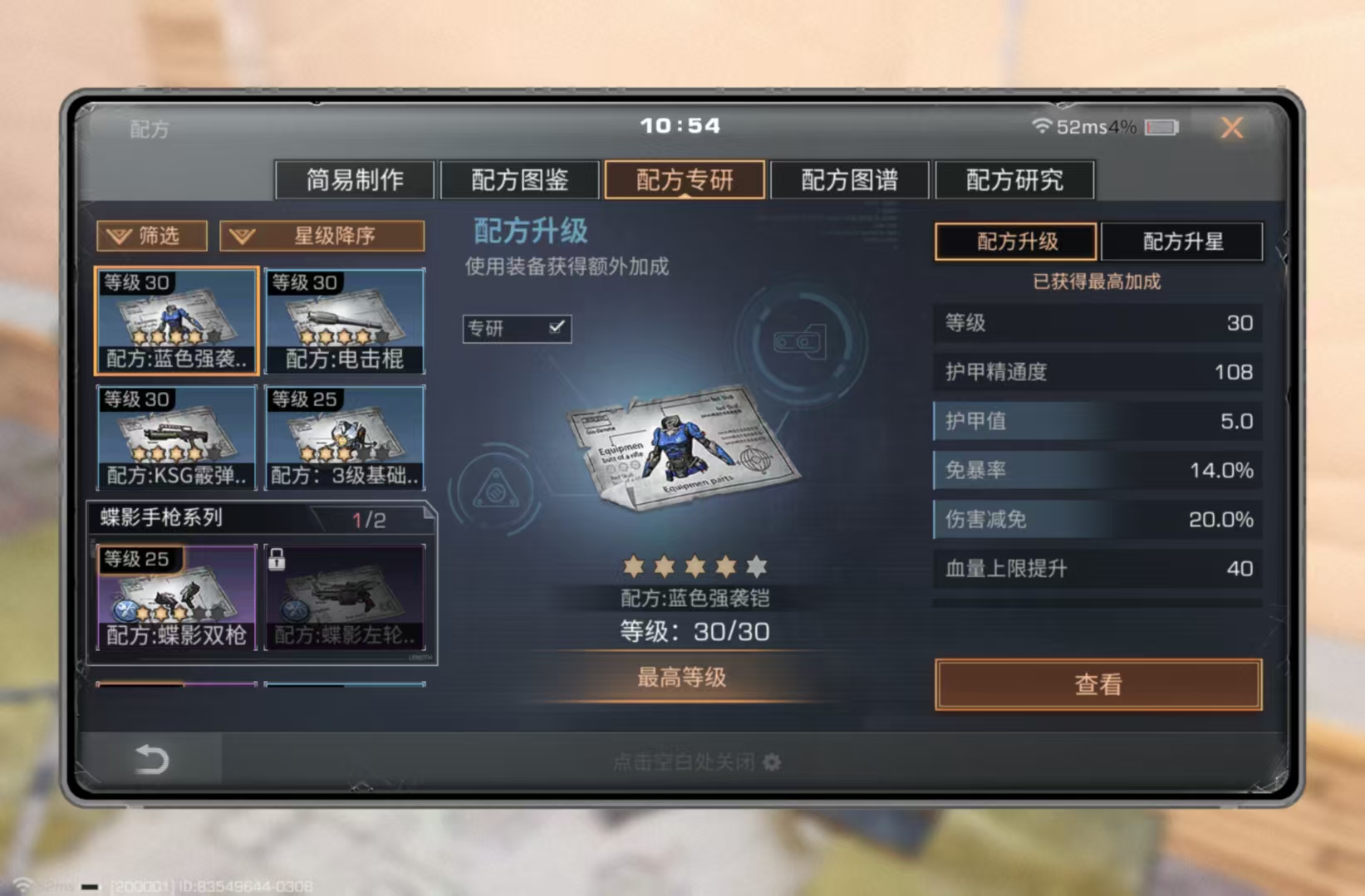
Task: Select the 配方:电击棍 recipe thumbnail
Action: (345, 321)
